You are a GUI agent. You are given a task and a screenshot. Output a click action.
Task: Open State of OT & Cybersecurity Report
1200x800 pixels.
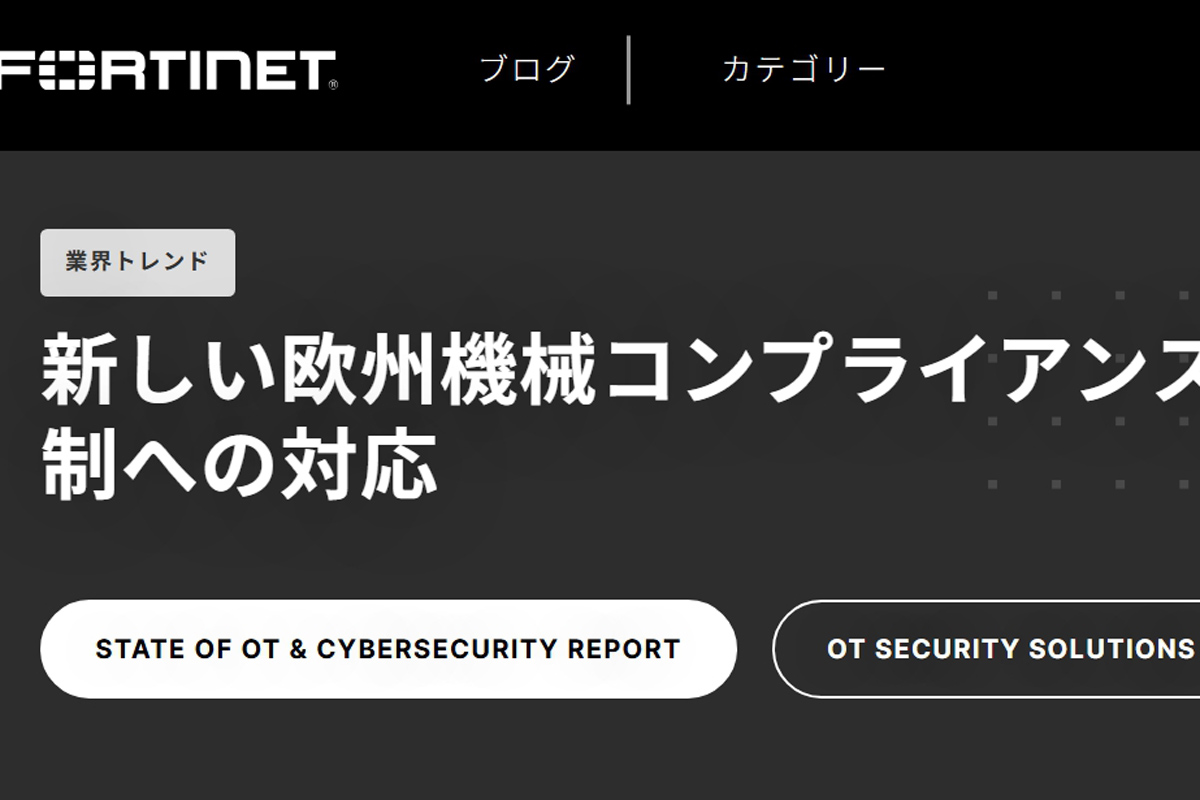[388, 648]
